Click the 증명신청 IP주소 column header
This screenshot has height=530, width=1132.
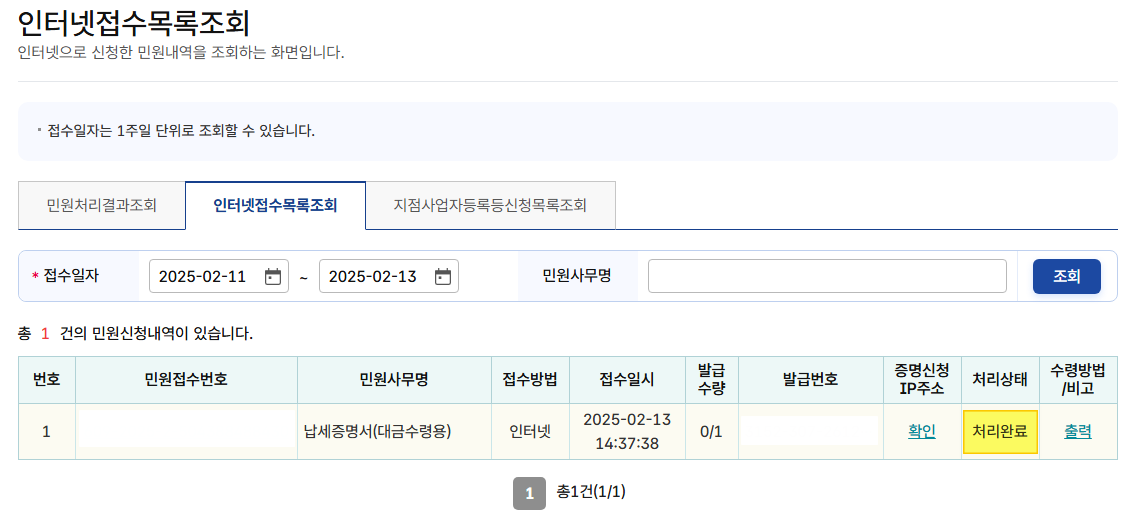pos(922,380)
